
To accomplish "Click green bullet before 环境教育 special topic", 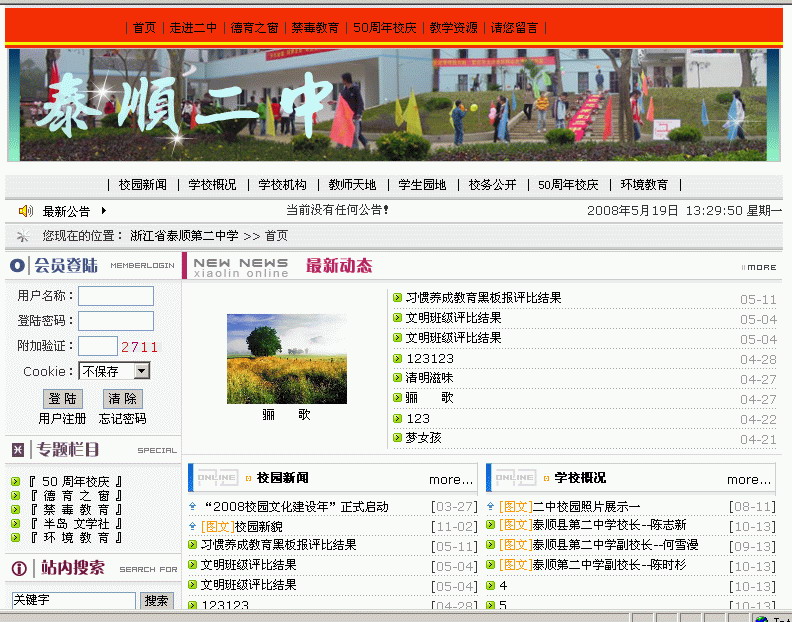I will pos(16,538).
